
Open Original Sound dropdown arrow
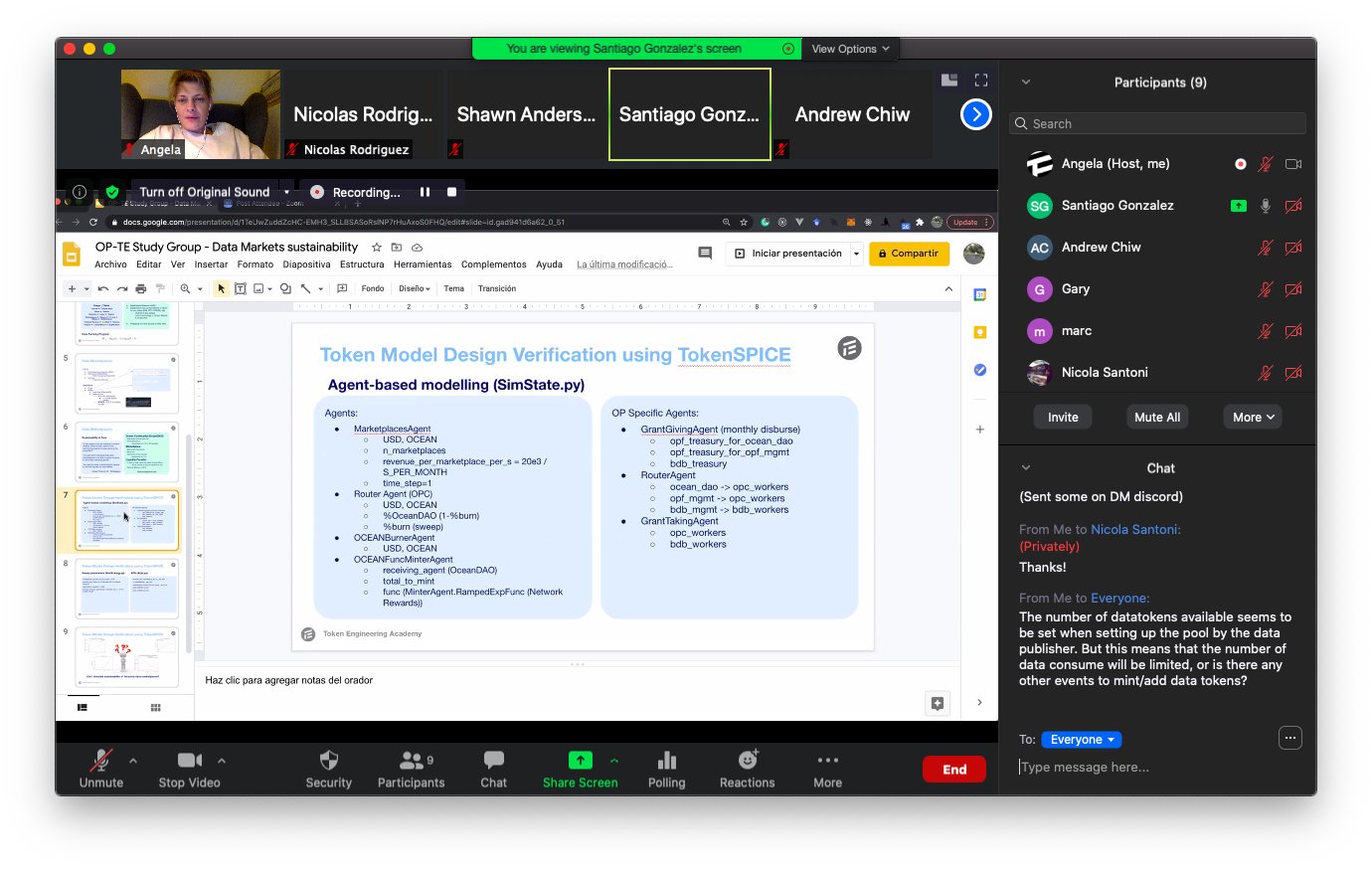coord(286,192)
